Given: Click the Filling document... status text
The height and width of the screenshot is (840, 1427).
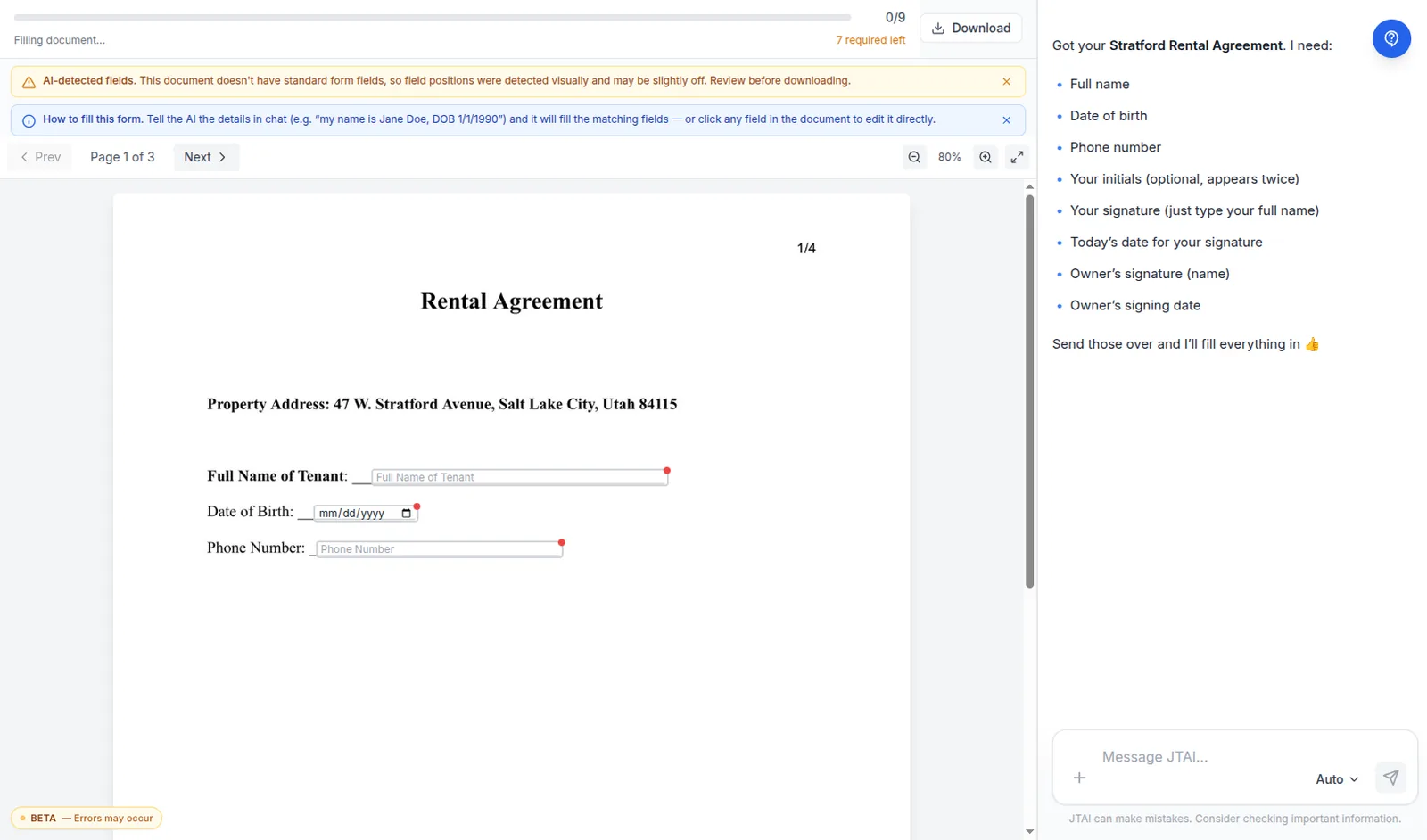Looking at the screenshot, I should tap(60, 40).
